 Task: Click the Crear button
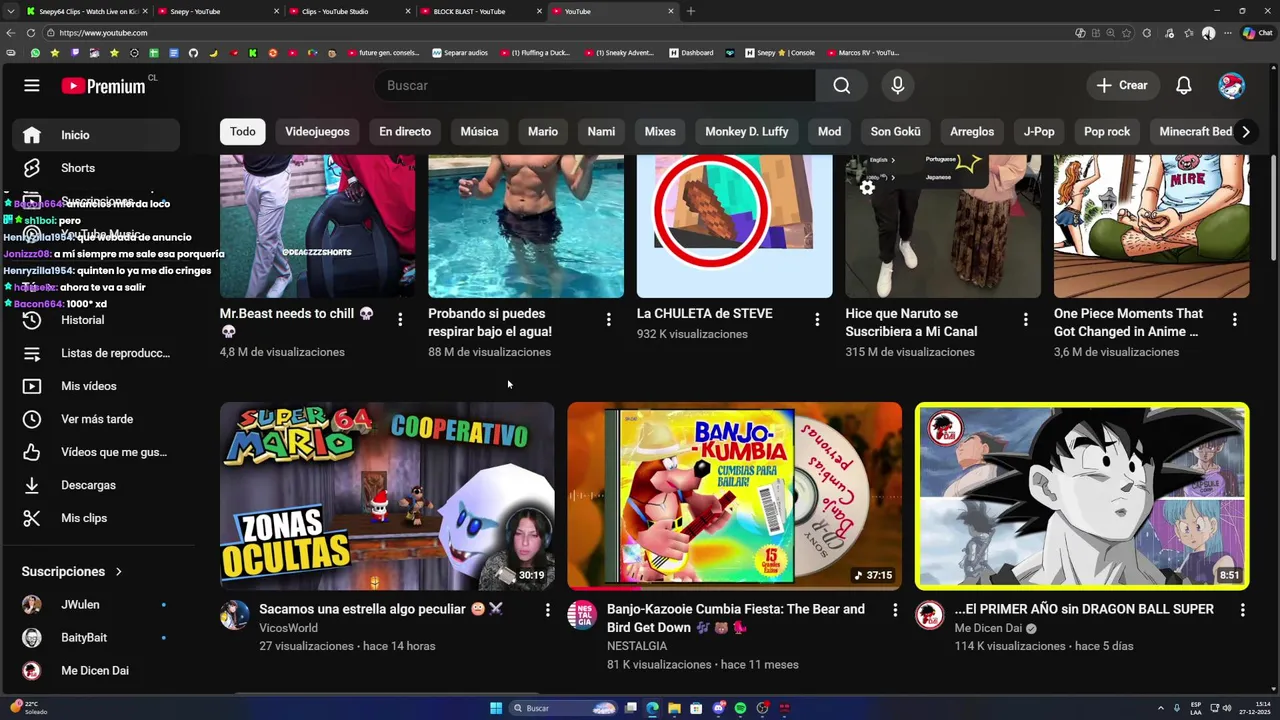click(x=1121, y=86)
